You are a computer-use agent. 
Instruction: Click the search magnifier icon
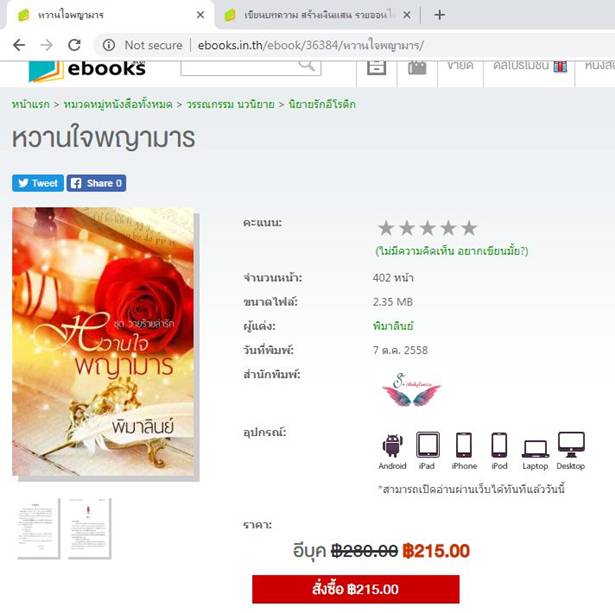307,65
